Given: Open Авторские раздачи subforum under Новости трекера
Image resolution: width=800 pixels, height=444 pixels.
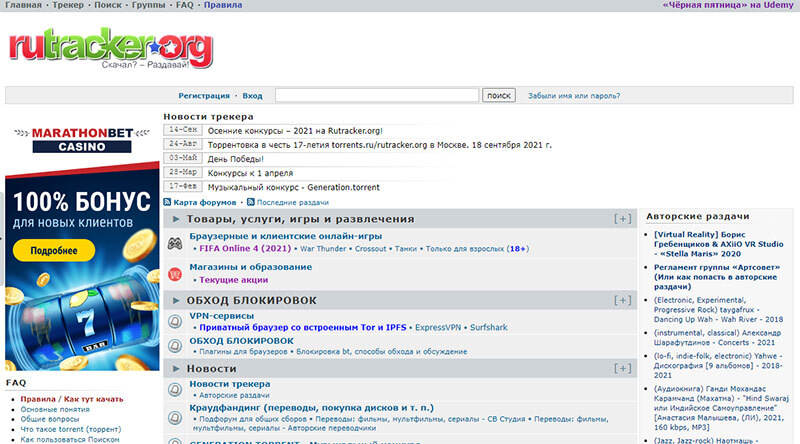Looking at the screenshot, I should point(234,396).
